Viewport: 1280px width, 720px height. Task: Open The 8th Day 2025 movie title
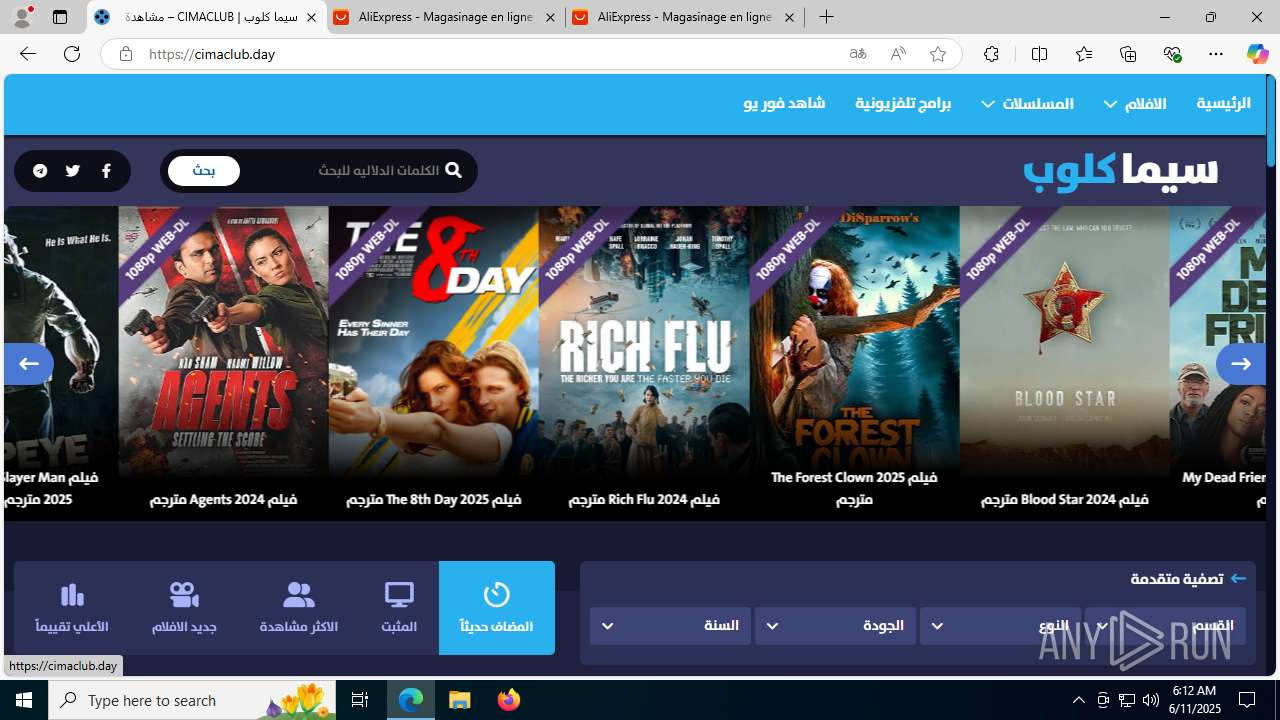434,499
